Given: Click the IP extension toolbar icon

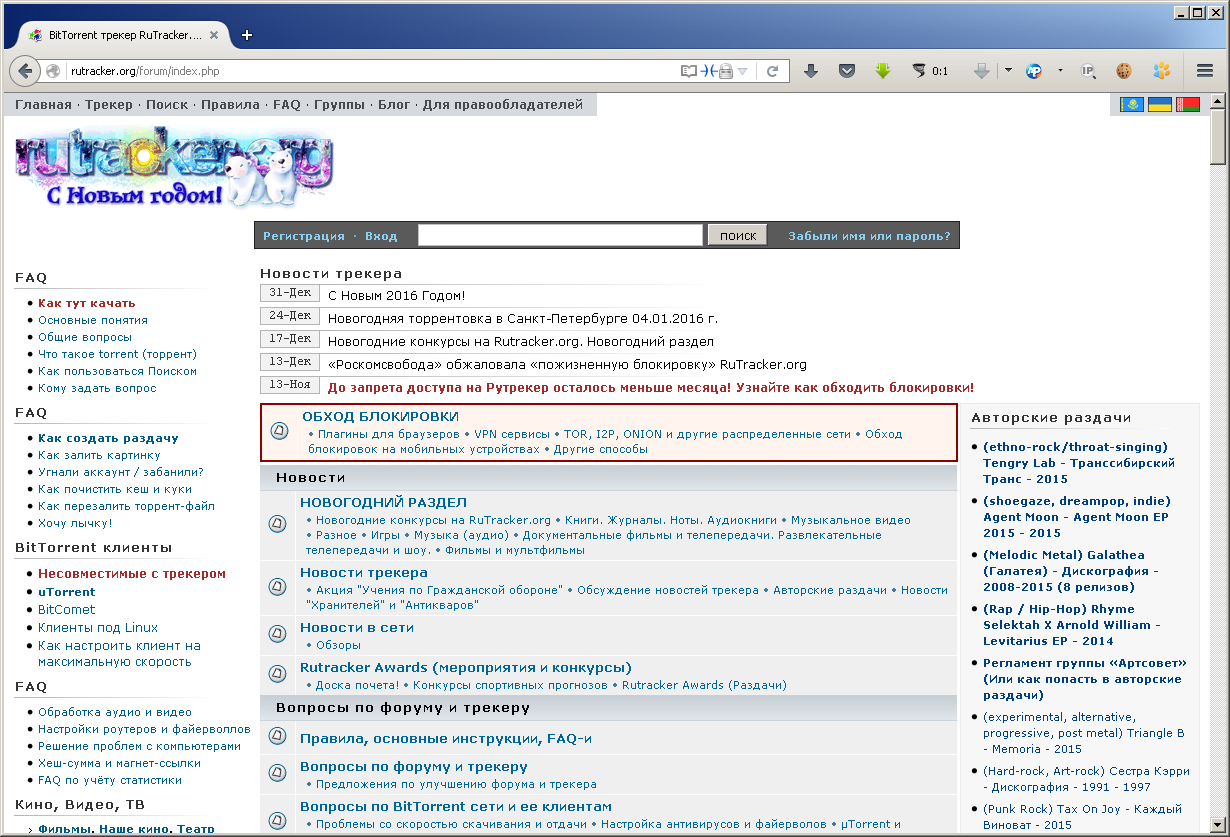Looking at the screenshot, I should click(1089, 71).
